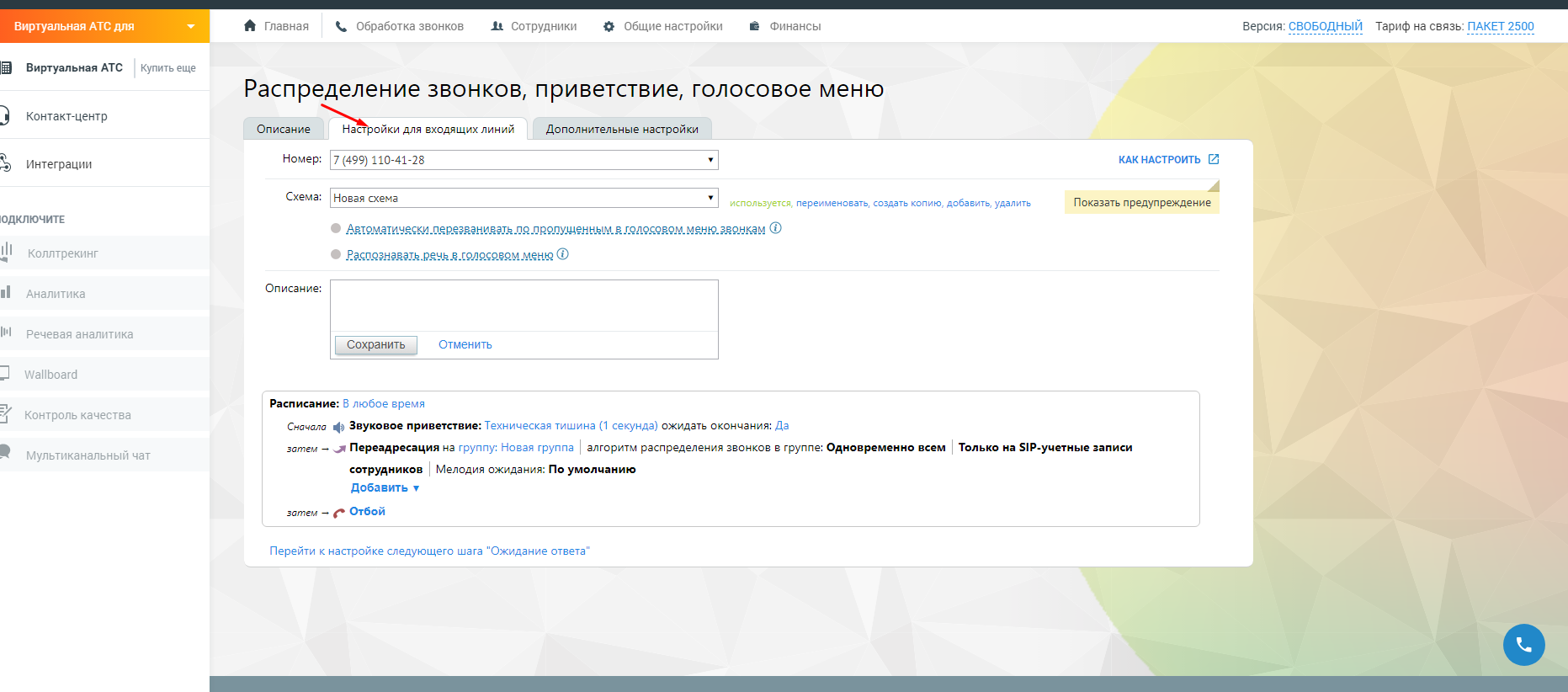Open Главная in top menu
Viewport: 1568px width, 692px height.
(286, 26)
